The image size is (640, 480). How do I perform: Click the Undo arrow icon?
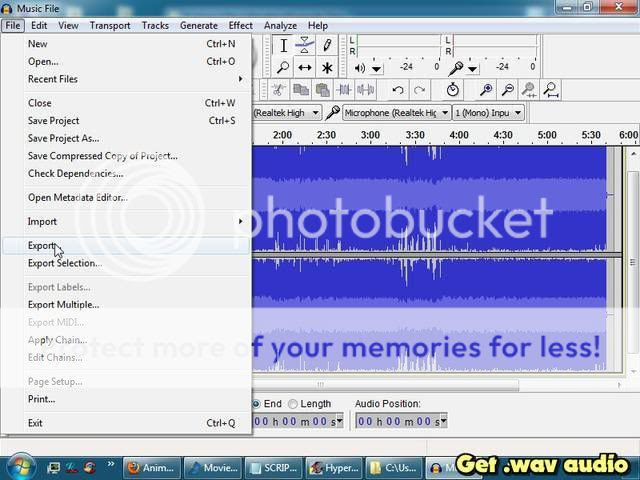click(x=398, y=90)
